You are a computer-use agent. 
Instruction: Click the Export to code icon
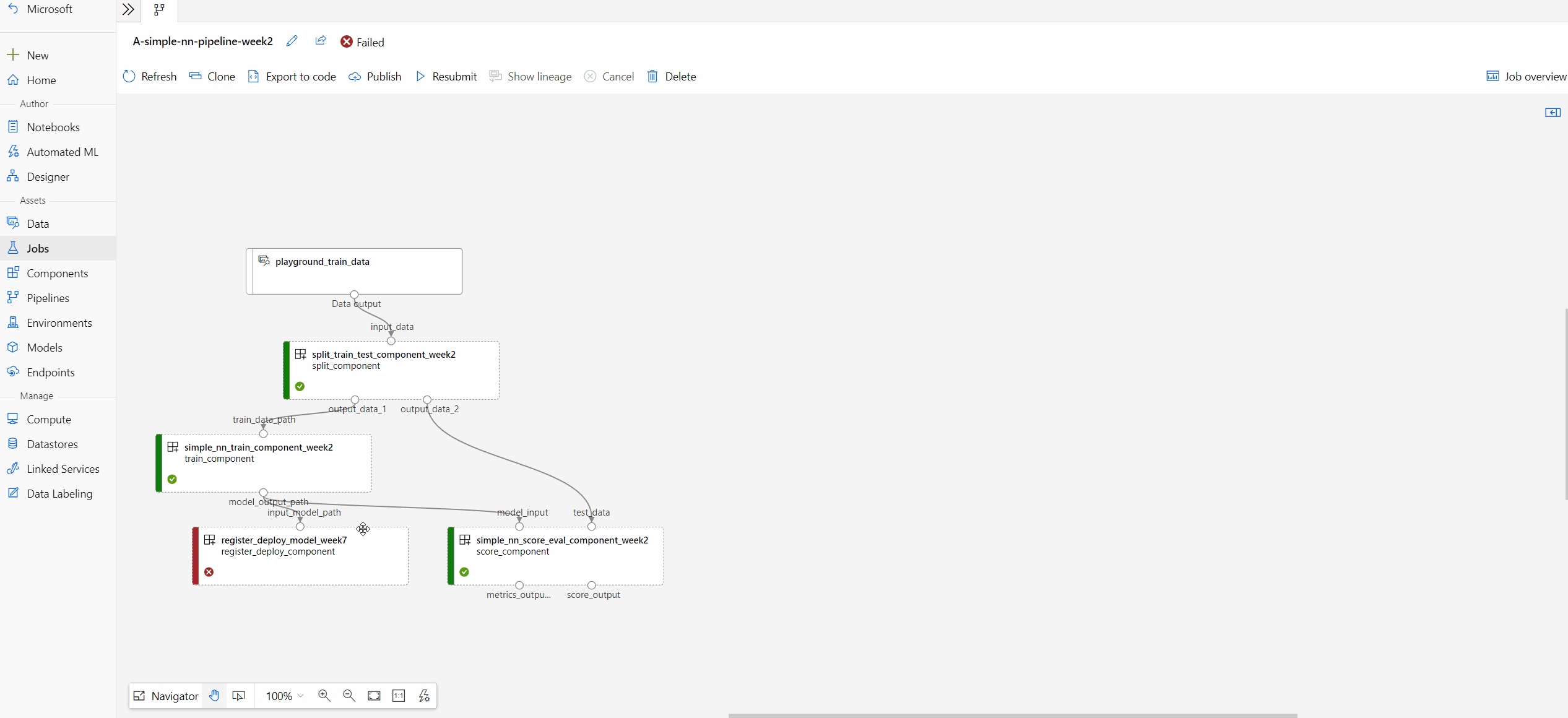(253, 76)
